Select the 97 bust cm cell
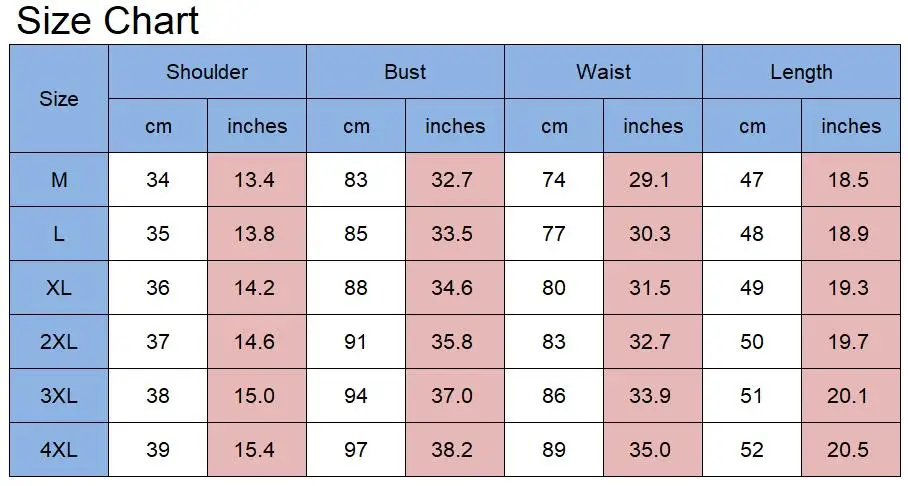The height and width of the screenshot is (486, 908). [x=356, y=450]
